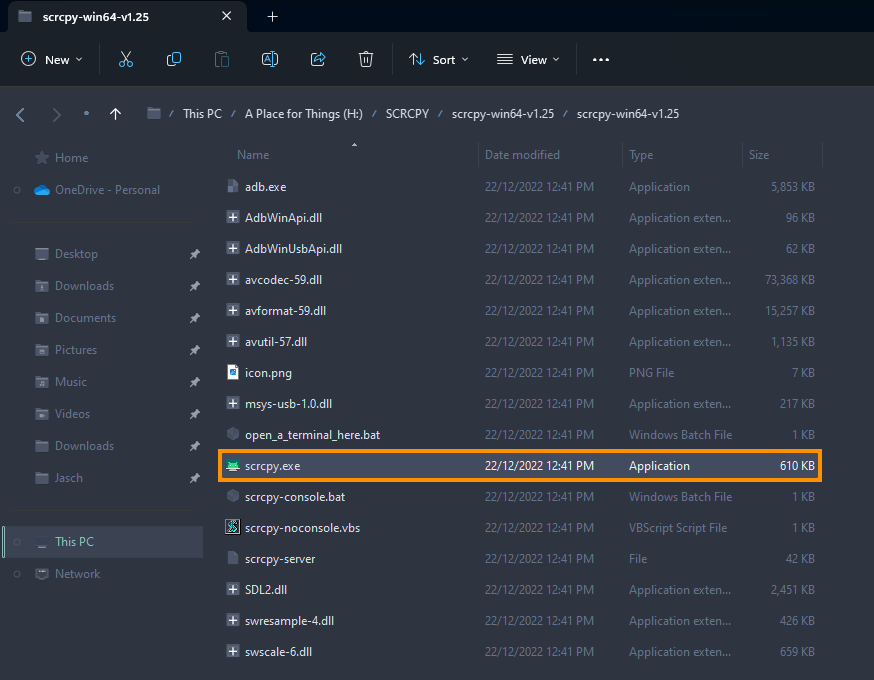Select the AdbWinUsbApi.dll file name
Screen dimensions: 874x680
(x=293, y=249)
